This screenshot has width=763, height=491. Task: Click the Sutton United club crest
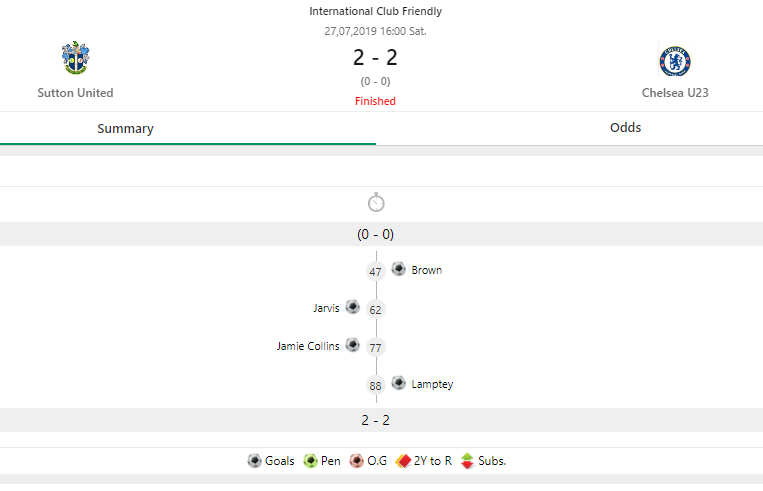(x=75, y=59)
